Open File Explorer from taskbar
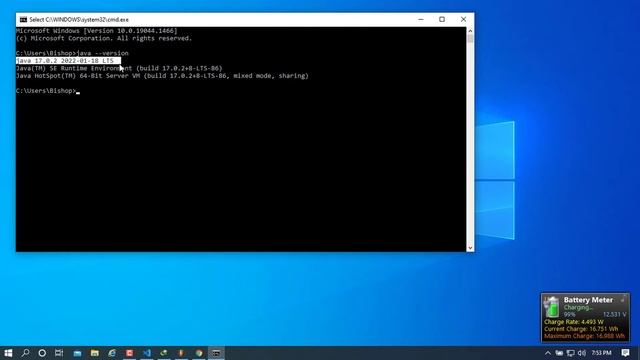The width and height of the screenshot is (640, 360). tap(95, 353)
